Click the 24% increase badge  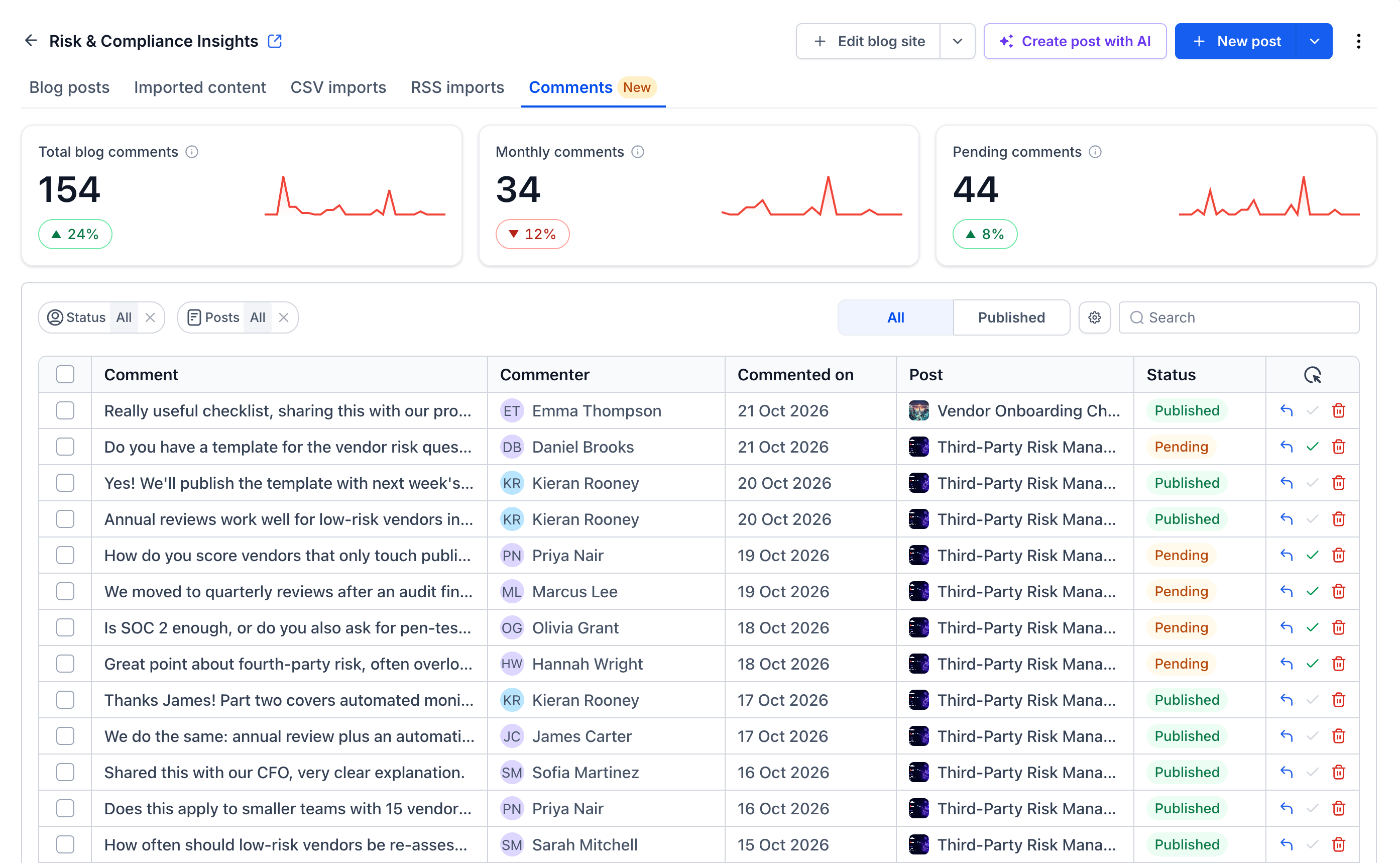click(x=75, y=234)
